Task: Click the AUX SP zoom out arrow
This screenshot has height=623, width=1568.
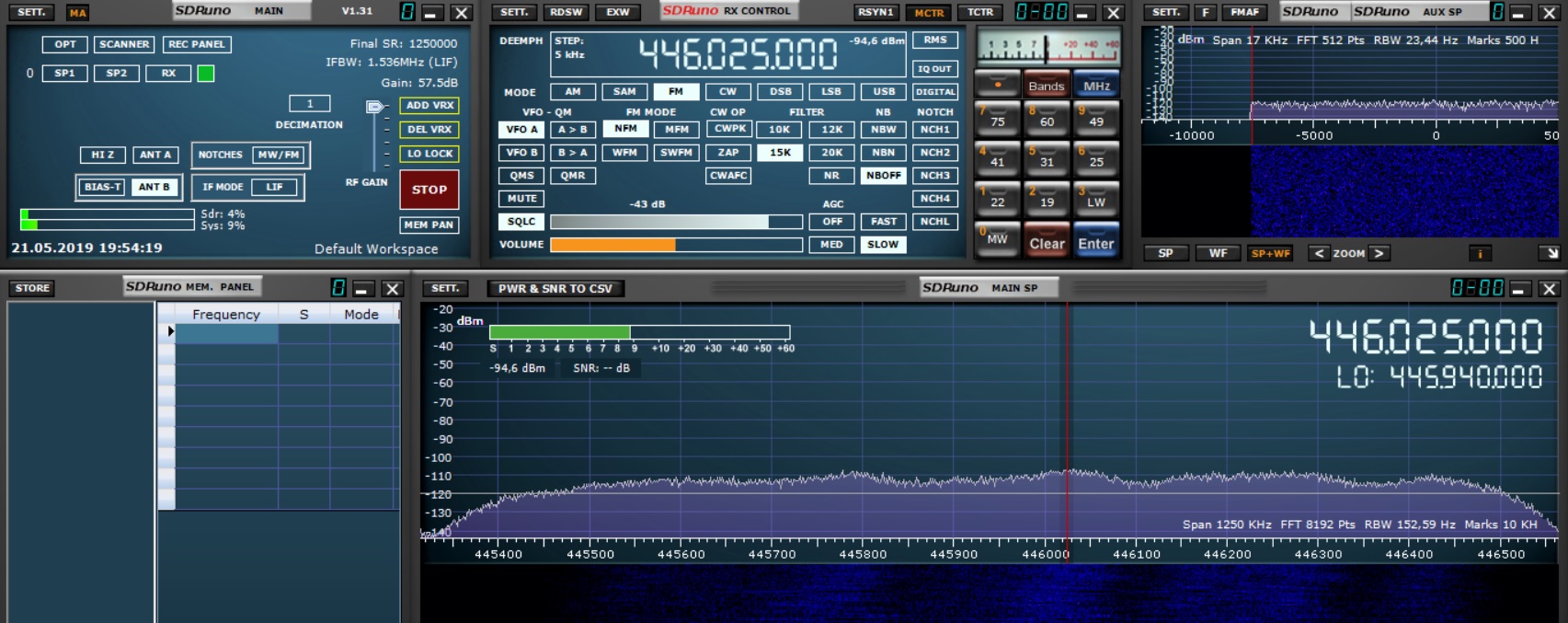Action: [1320, 253]
